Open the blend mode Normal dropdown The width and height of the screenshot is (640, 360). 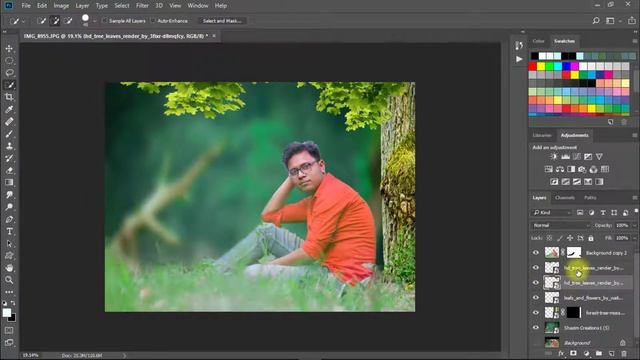click(561, 225)
